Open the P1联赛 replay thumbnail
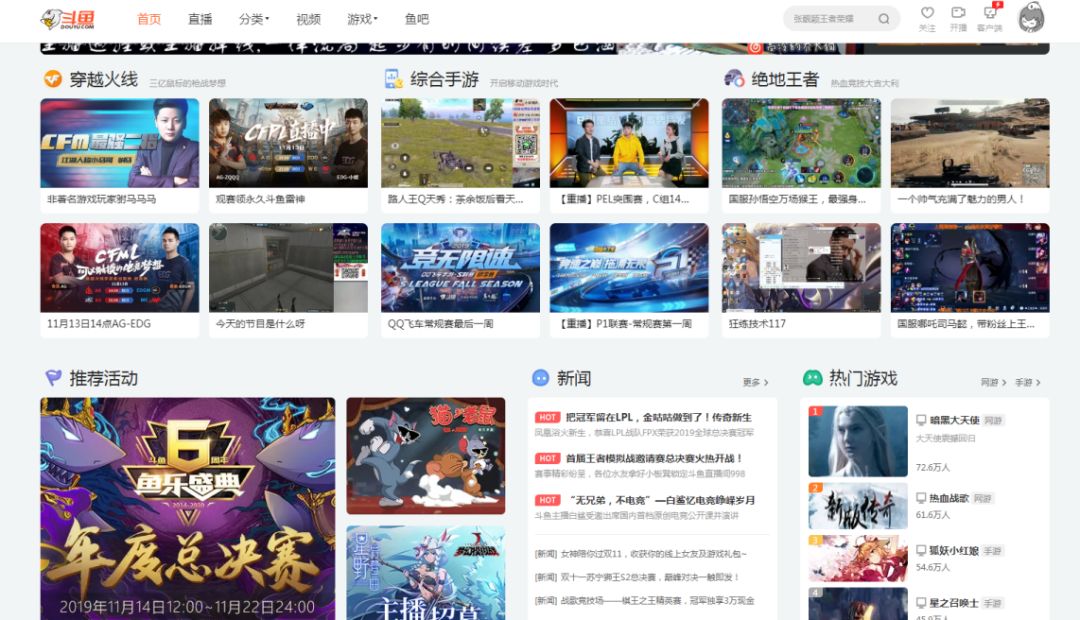 click(x=629, y=267)
